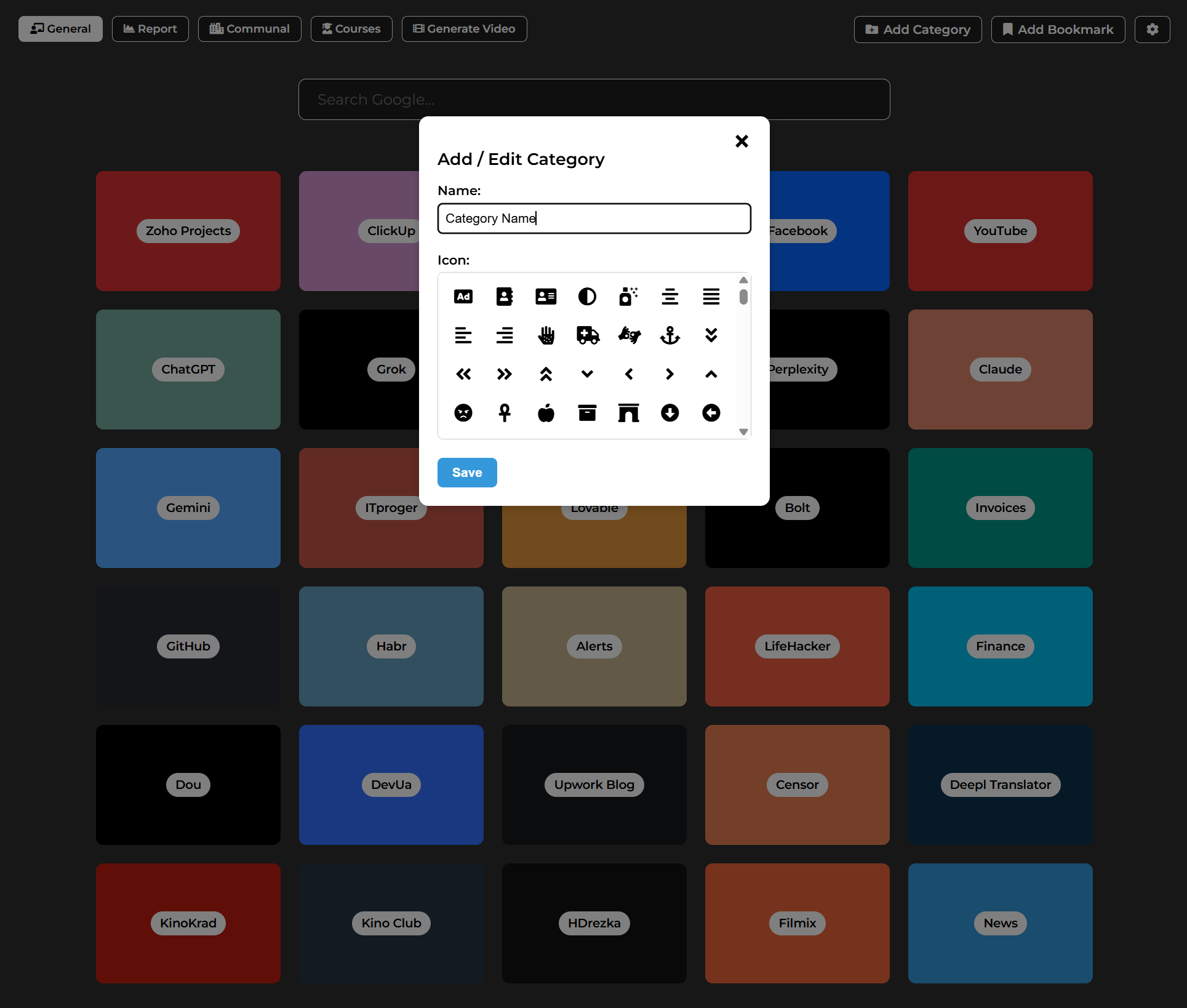Pick the circled left arrow icon
The height and width of the screenshot is (1008, 1187).
click(x=711, y=413)
